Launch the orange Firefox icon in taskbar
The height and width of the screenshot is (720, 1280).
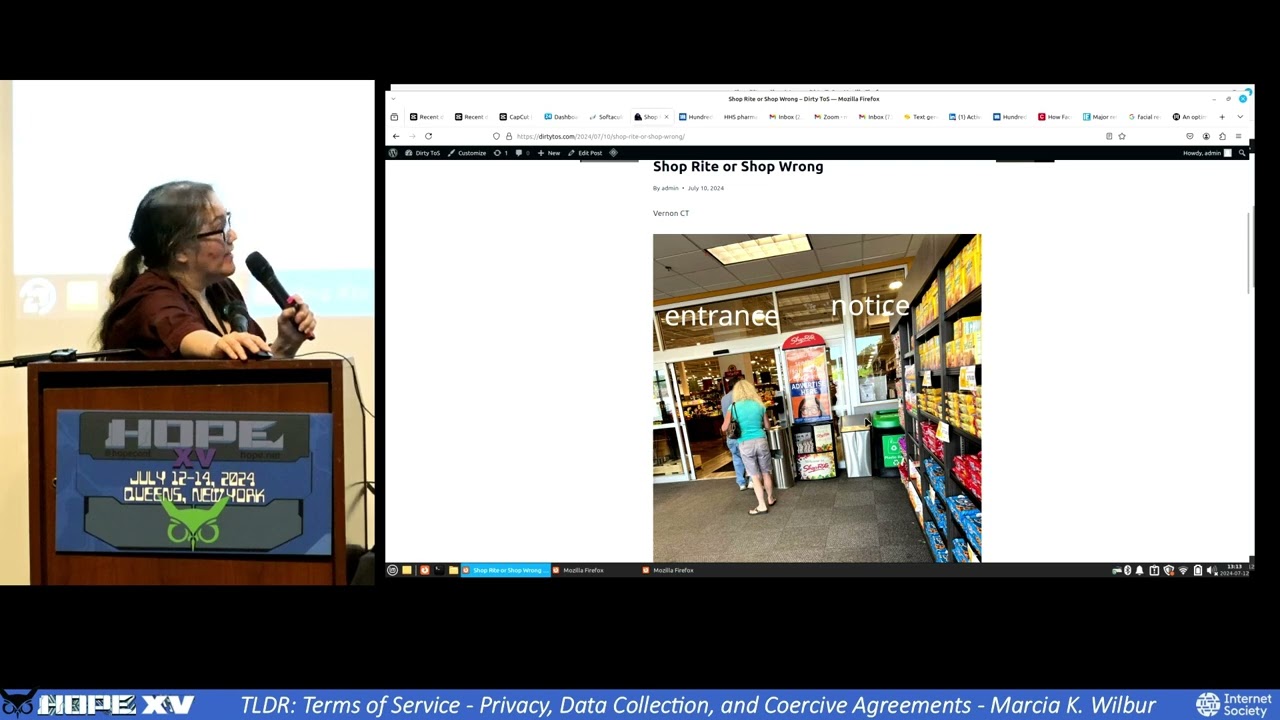pos(424,570)
